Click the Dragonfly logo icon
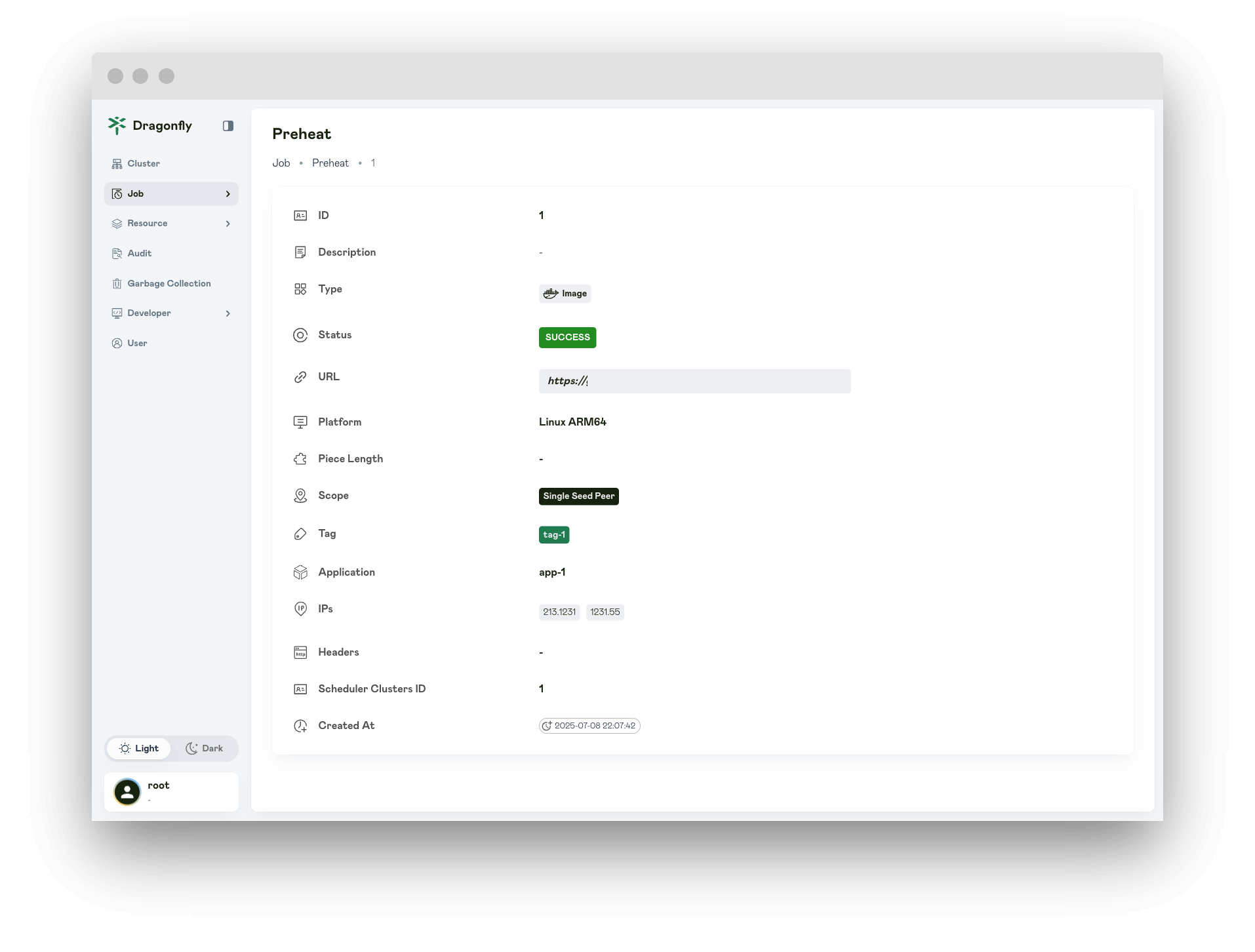Viewport: 1255px width, 952px height. coord(117,125)
